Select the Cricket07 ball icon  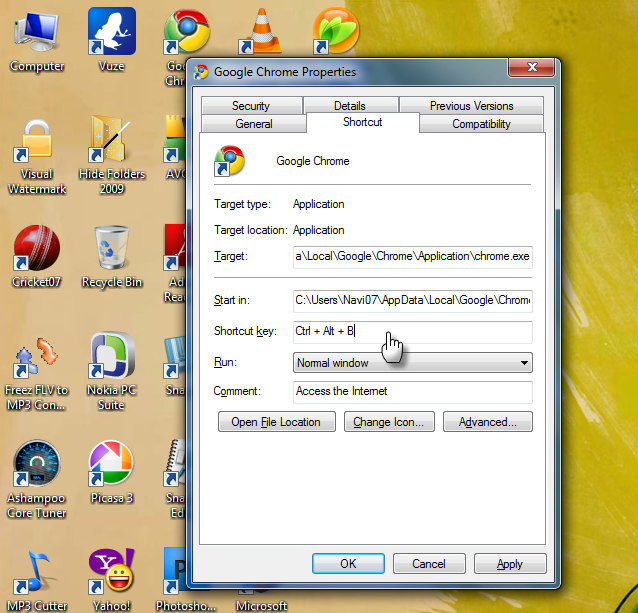pos(37,256)
